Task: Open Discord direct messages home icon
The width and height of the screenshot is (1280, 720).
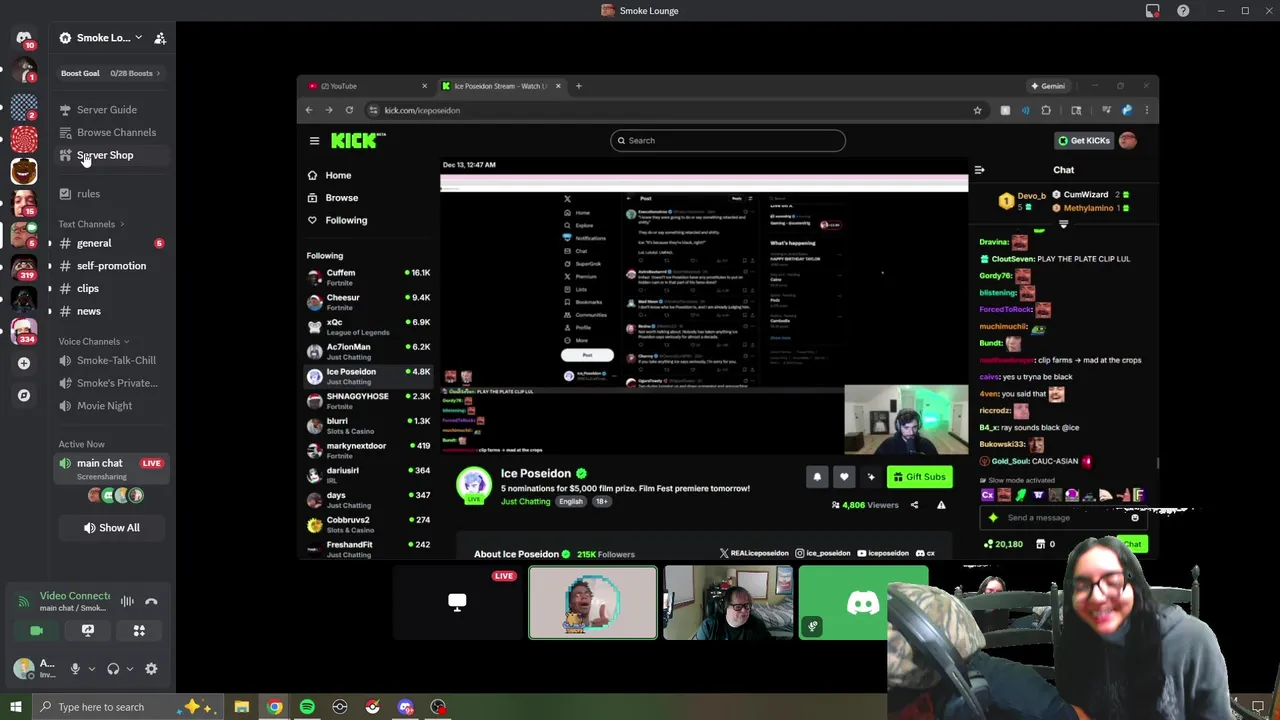Action: pyautogui.click(x=24, y=38)
